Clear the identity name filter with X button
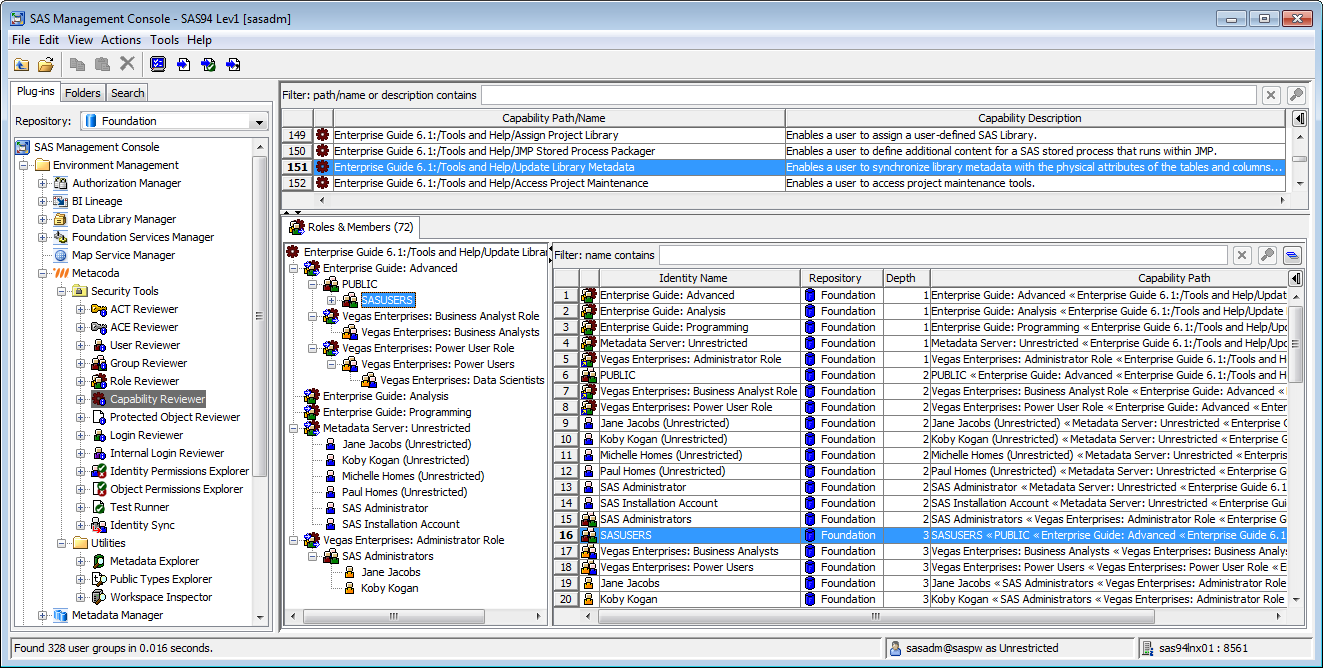 (1242, 255)
